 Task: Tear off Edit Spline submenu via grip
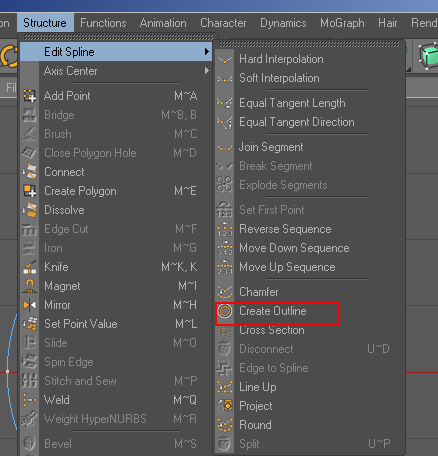[x=309, y=44]
